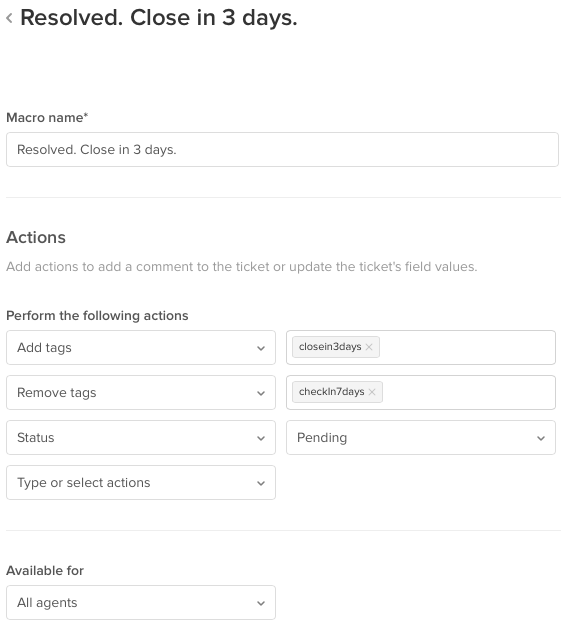561x626 pixels.
Task: Click the chevron beside Pending
Action: click(541, 438)
